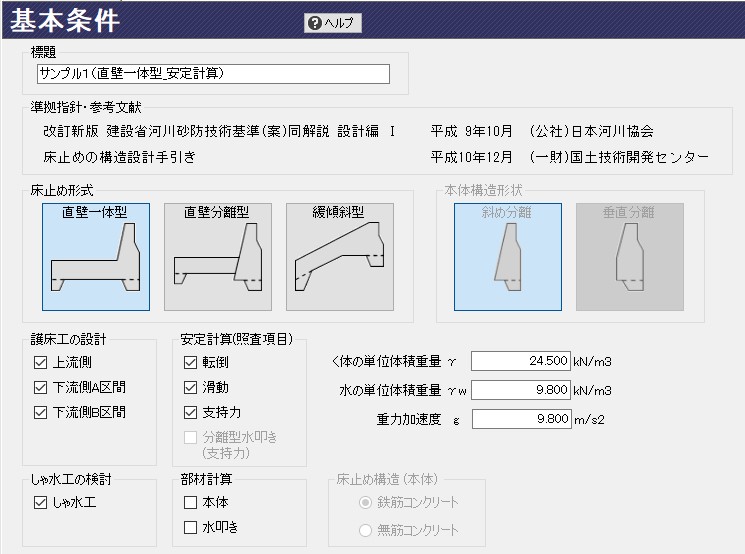Toggle the 下流側B区間 checkbox
Screen dimensions: 745x554
pyautogui.click(x=41, y=412)
